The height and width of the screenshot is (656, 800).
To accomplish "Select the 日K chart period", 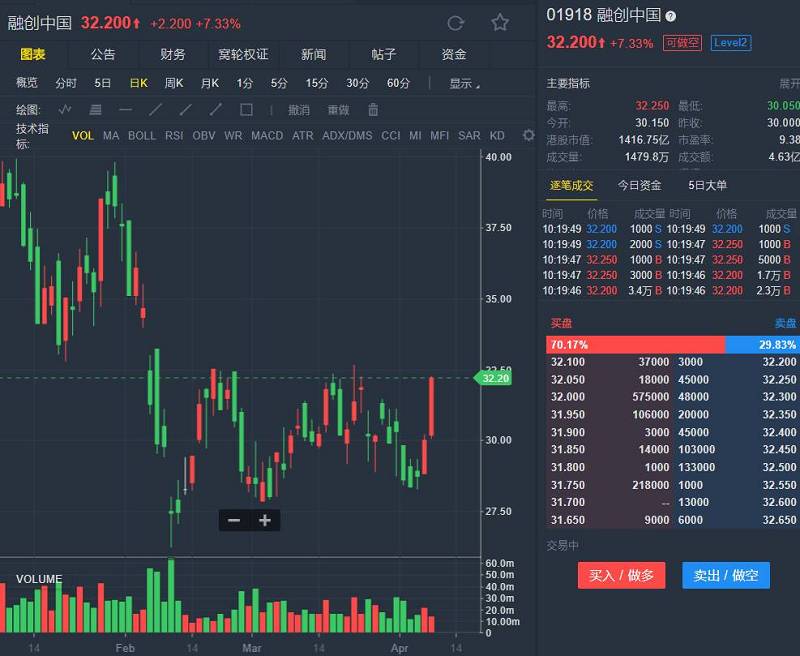I will click(x=139, y=83).
